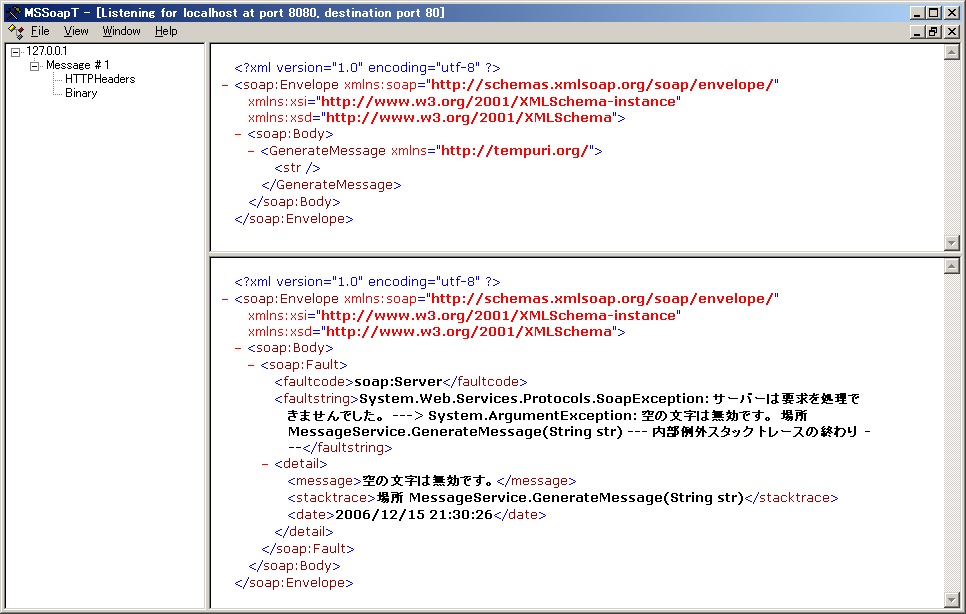Open the Window menu
Viewport: 966px width, 614px height.
pyautogui.click(x=121, y=31)
